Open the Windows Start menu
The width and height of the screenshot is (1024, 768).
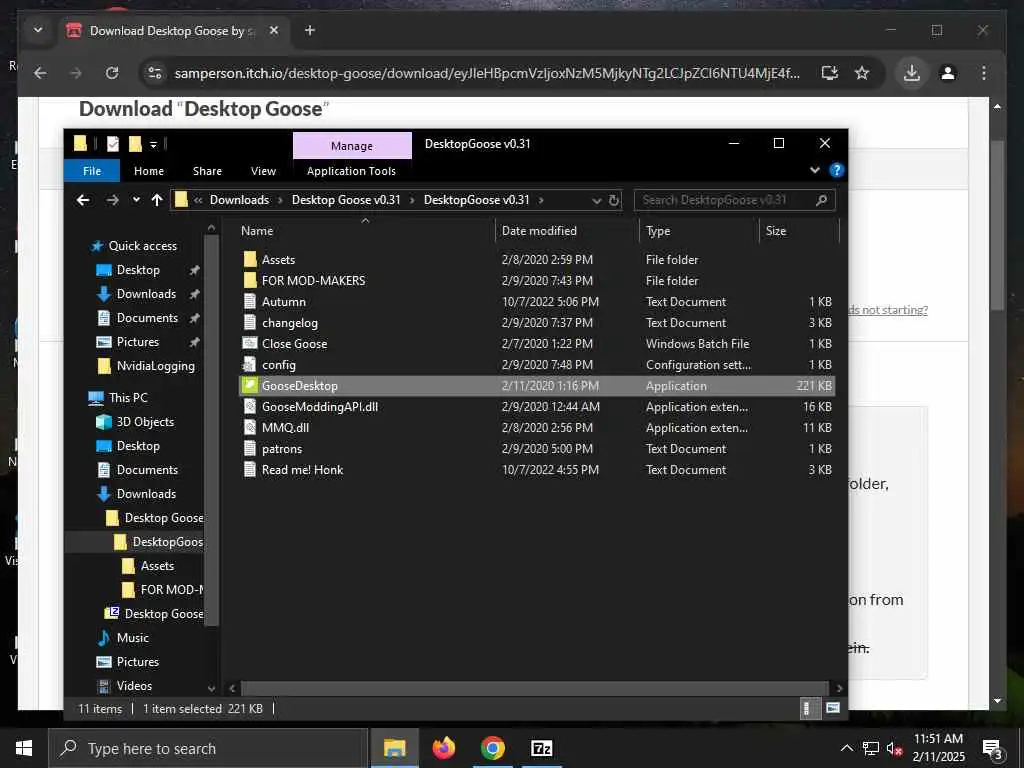click(24, 748)
